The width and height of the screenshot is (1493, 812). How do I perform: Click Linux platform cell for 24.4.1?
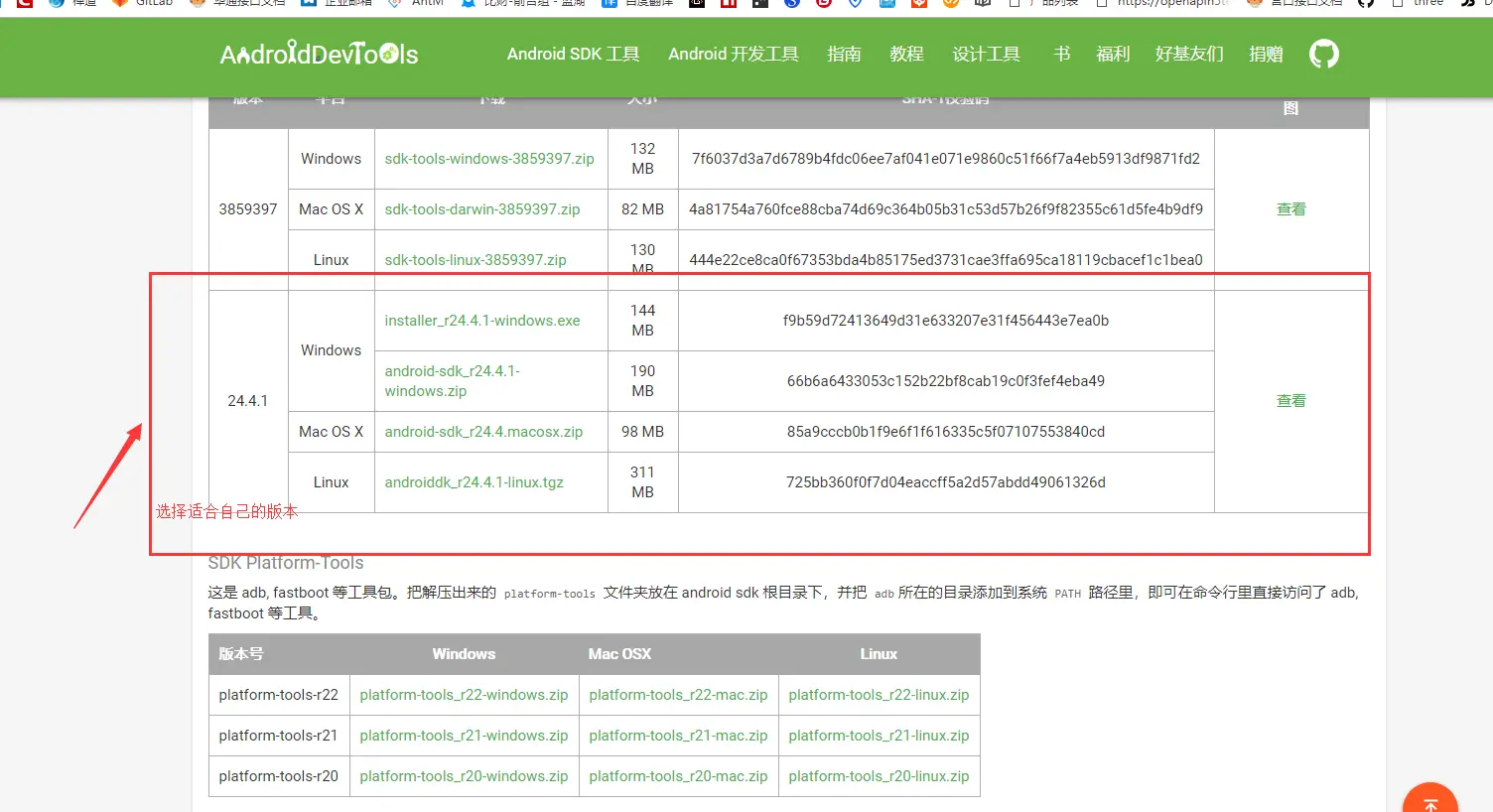[332, 482]
